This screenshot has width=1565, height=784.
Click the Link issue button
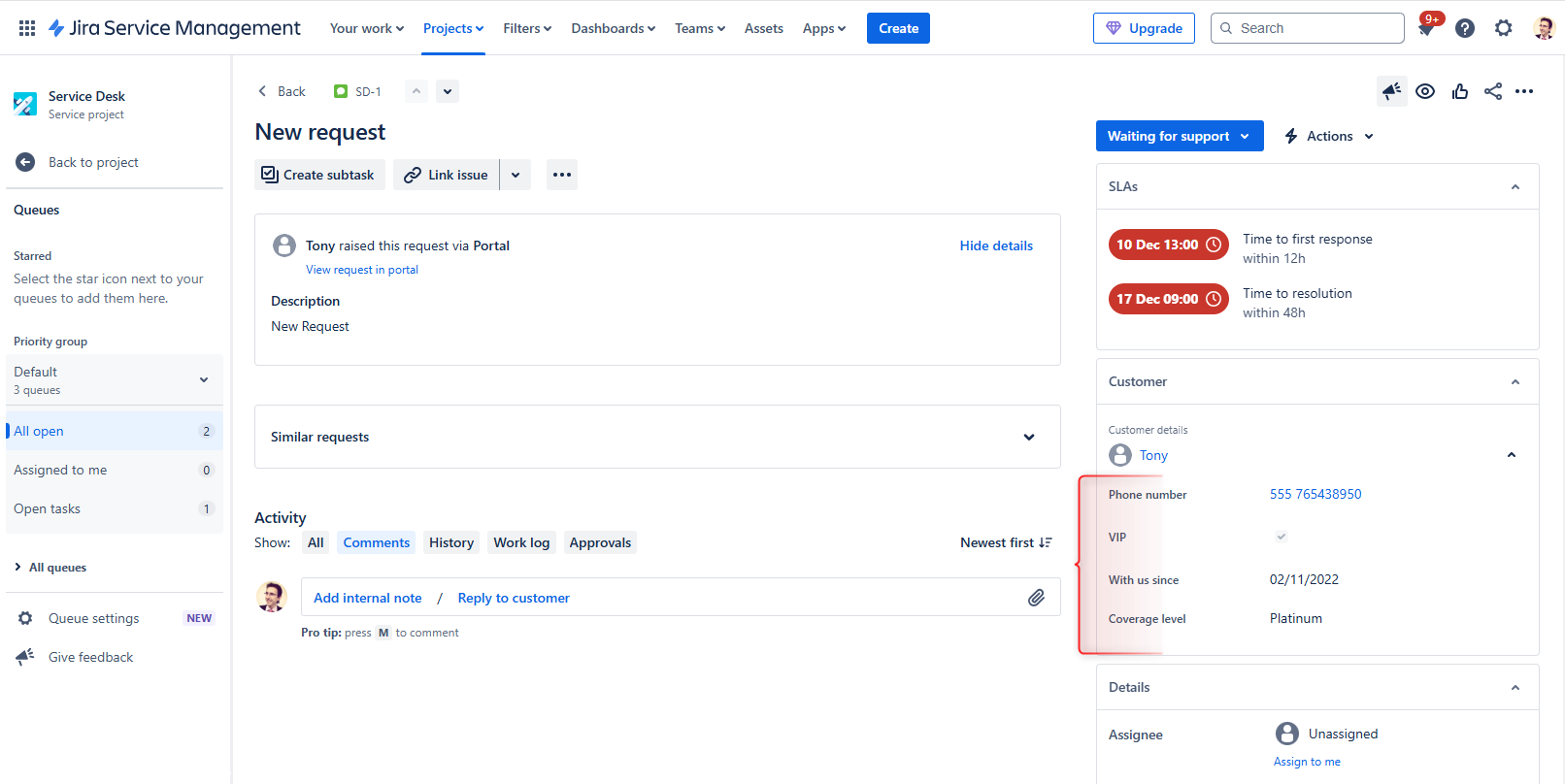447,175
